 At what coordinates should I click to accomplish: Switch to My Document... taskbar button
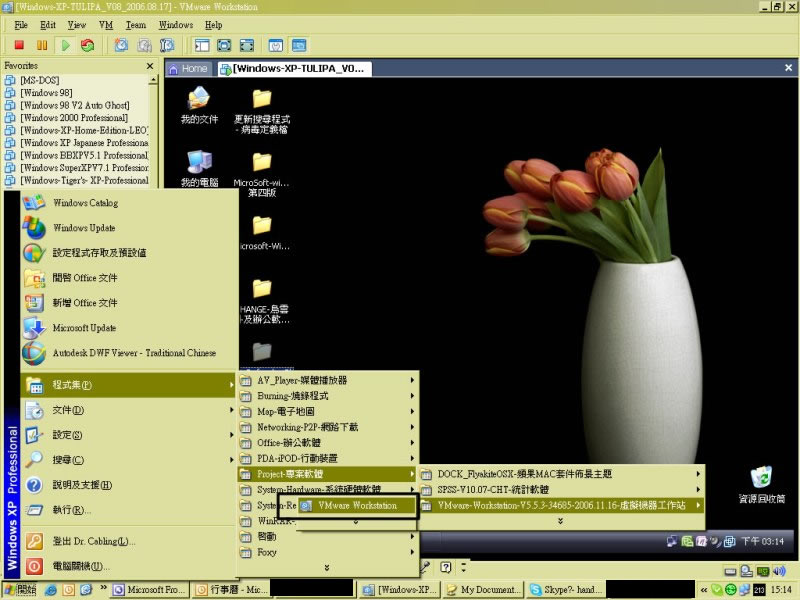point(483,590)
